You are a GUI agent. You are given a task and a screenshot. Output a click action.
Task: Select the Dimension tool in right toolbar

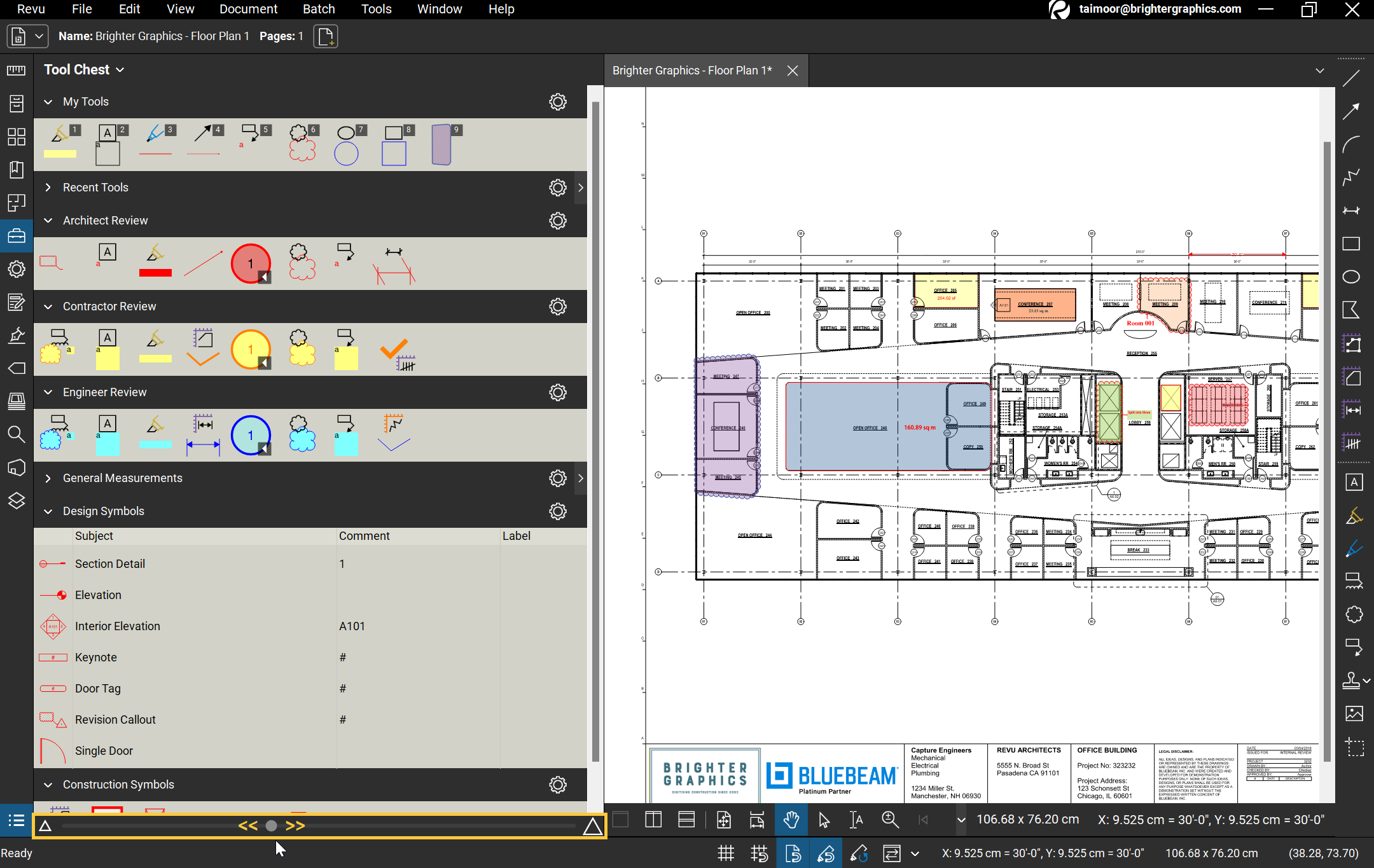[1351, 210]
